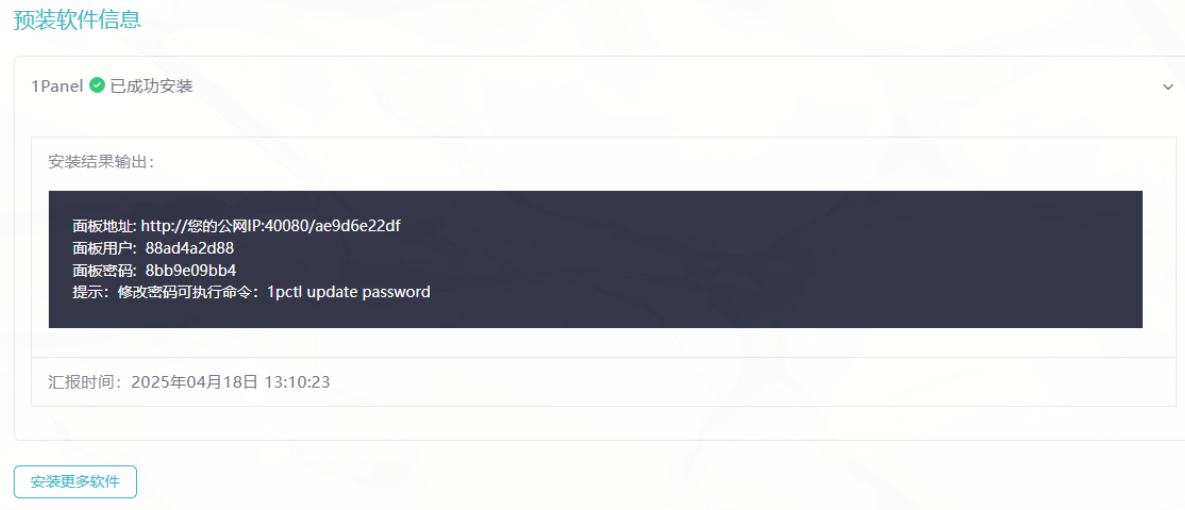This screenshot has height=510, width=1185.
Task: Click the 1pctl update password command text
Action: pos(348,292)
